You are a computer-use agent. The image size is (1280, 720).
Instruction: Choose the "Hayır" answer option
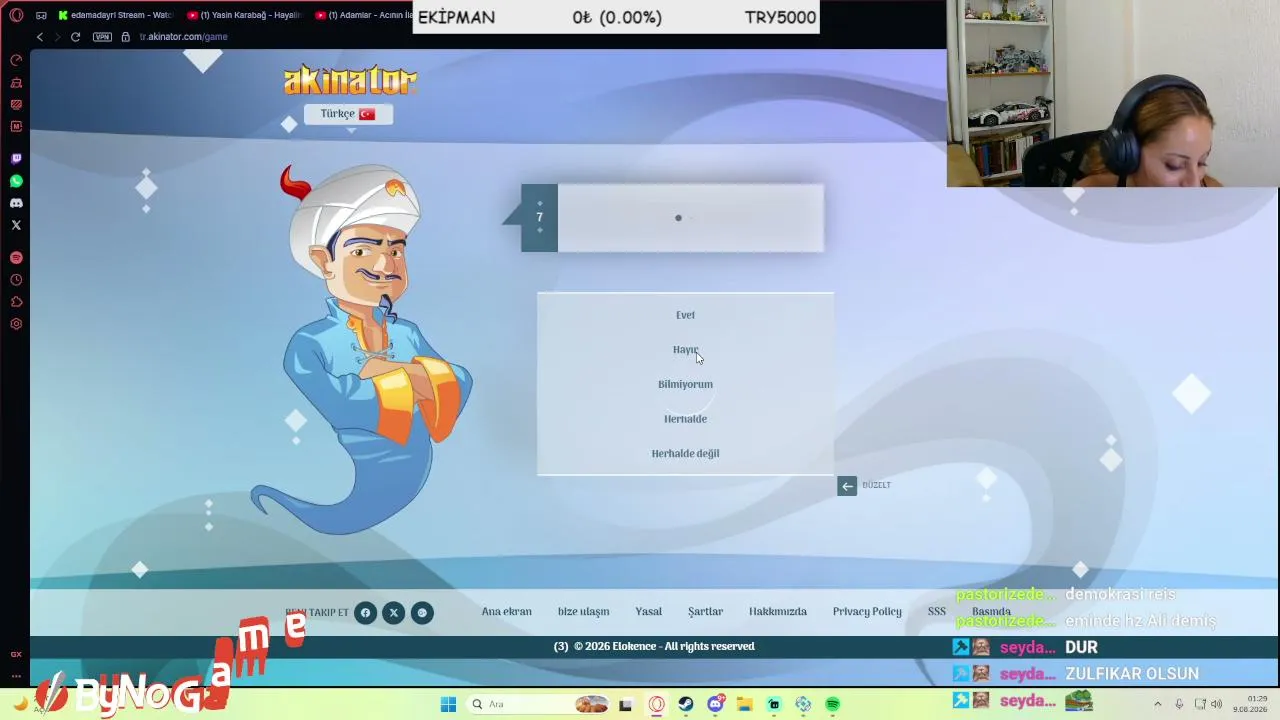click(685, 350)
